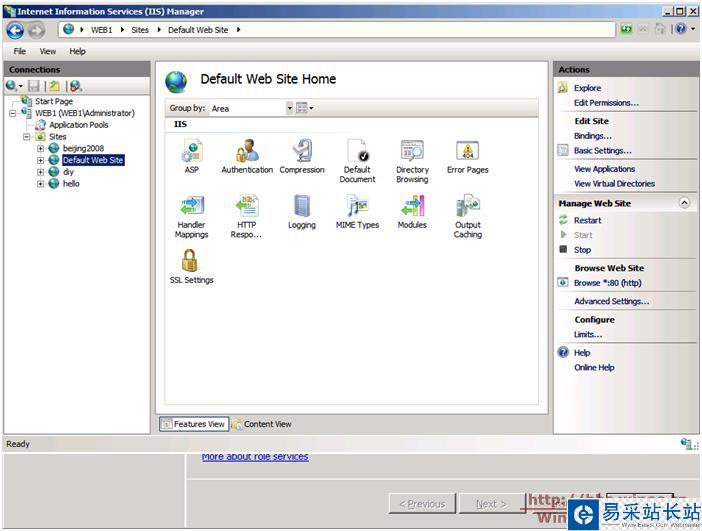Click the Up one level folder icon
This screenshot has height=531, width=702.
coord(55,86)
